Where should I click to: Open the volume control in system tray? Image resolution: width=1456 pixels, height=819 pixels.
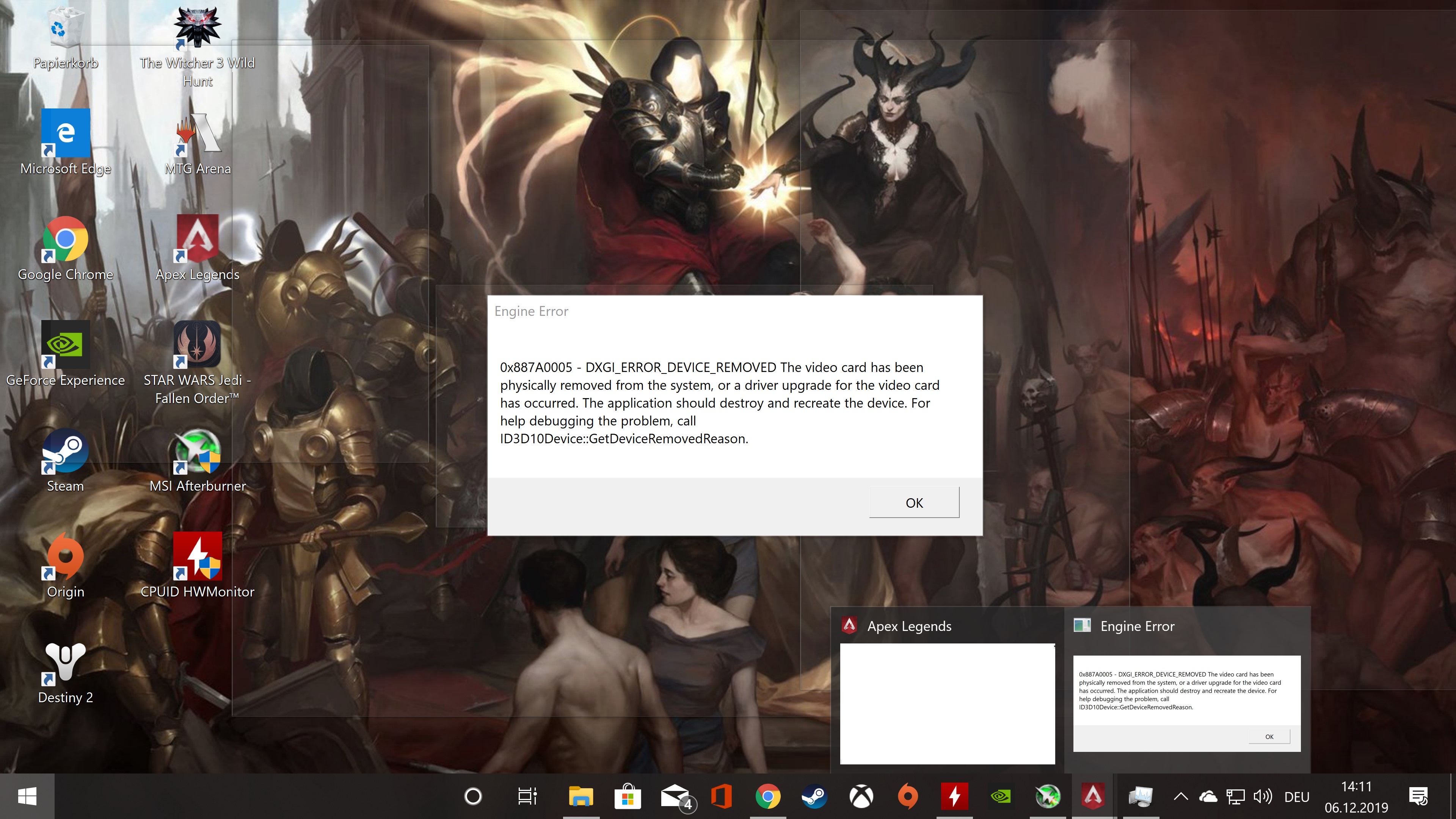point(1262,797)
